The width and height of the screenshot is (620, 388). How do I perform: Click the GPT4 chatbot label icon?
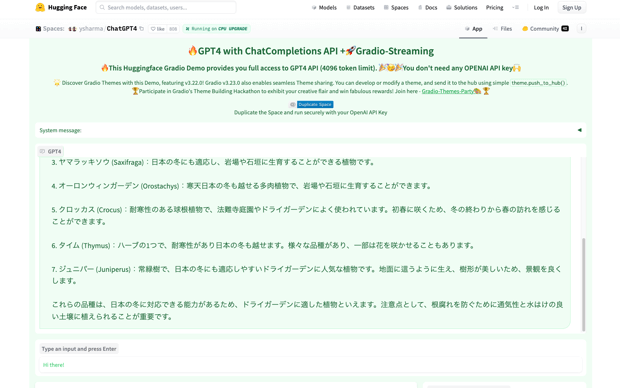pyautogui.click(x=42, y=151)
